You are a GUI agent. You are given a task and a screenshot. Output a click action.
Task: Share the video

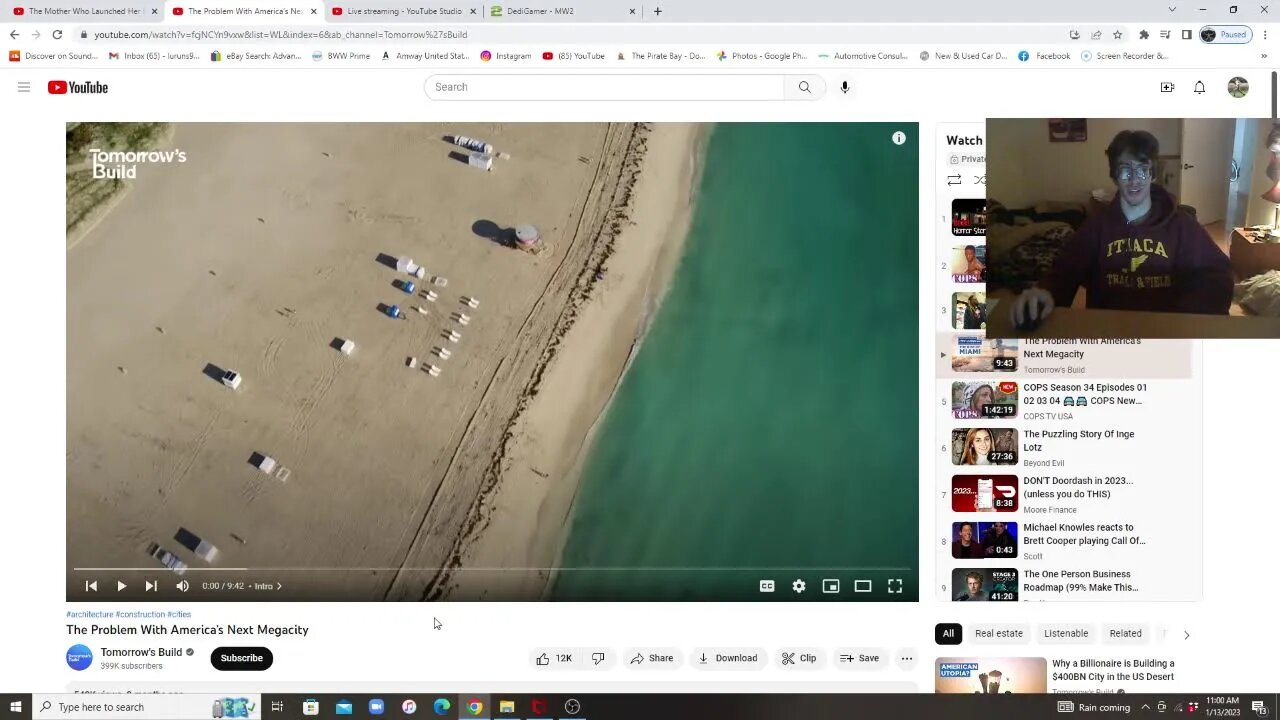[651, 658]
